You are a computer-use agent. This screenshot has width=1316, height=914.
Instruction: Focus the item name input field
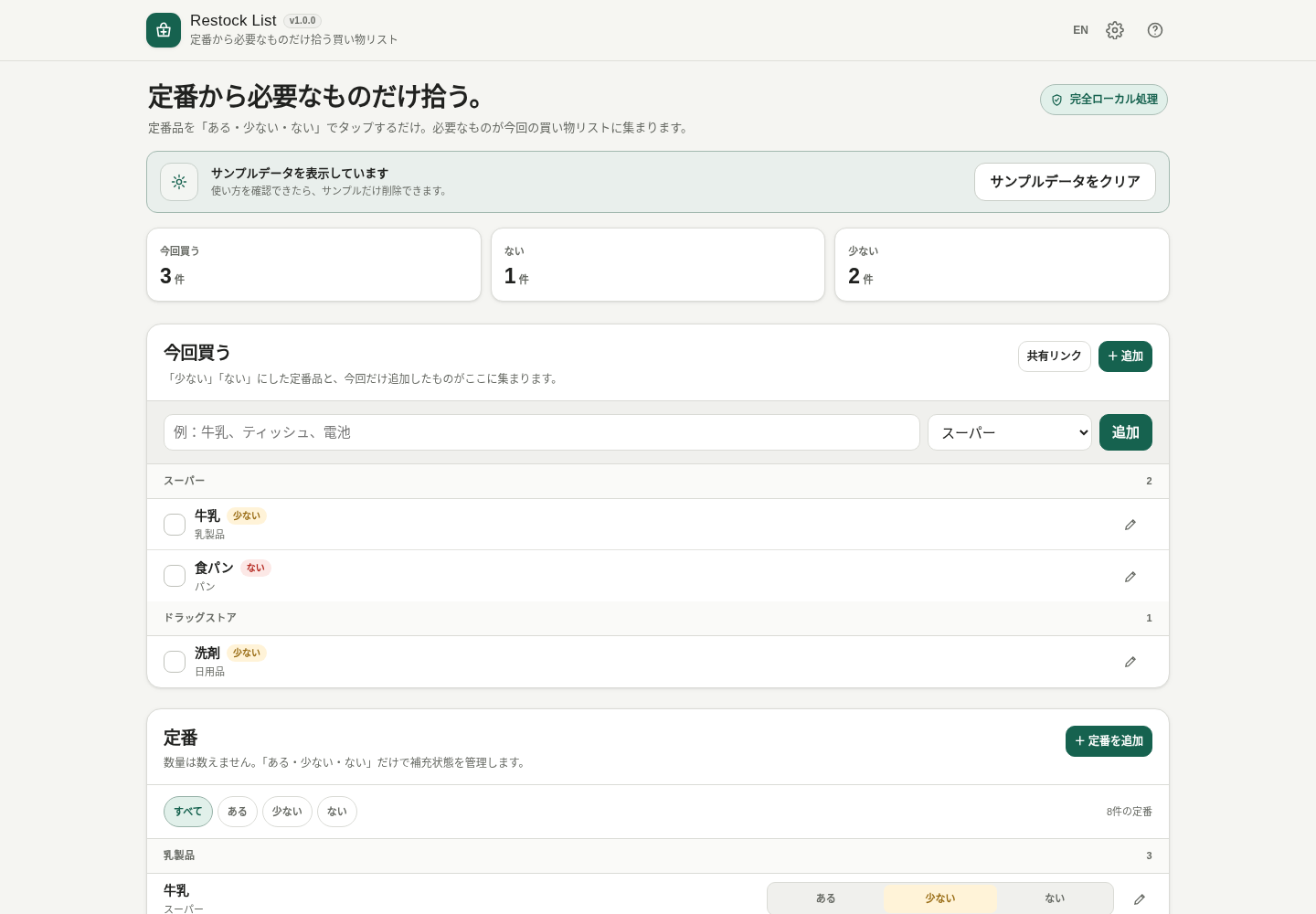(542, 432)
